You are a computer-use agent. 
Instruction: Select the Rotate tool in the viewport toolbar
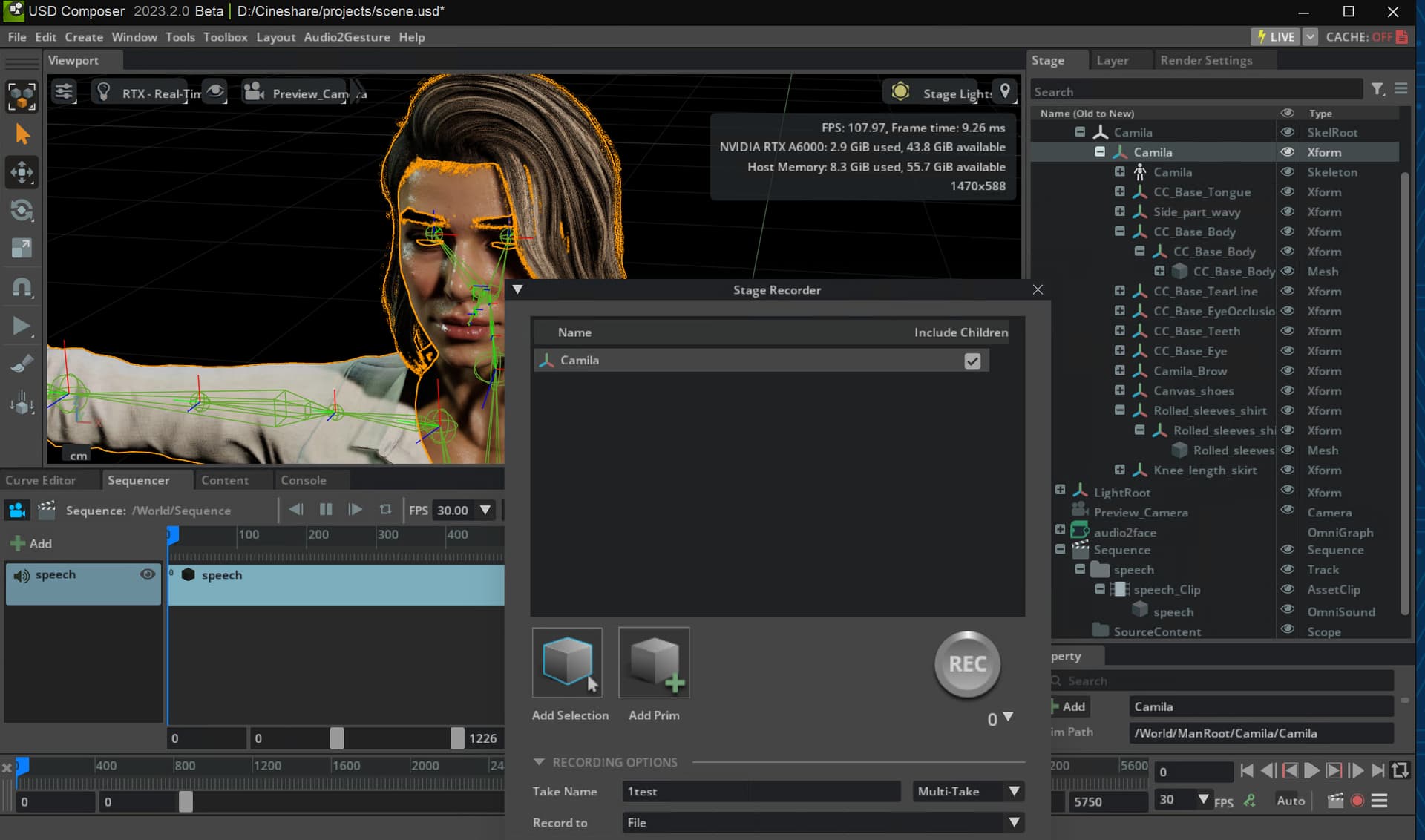22,211
